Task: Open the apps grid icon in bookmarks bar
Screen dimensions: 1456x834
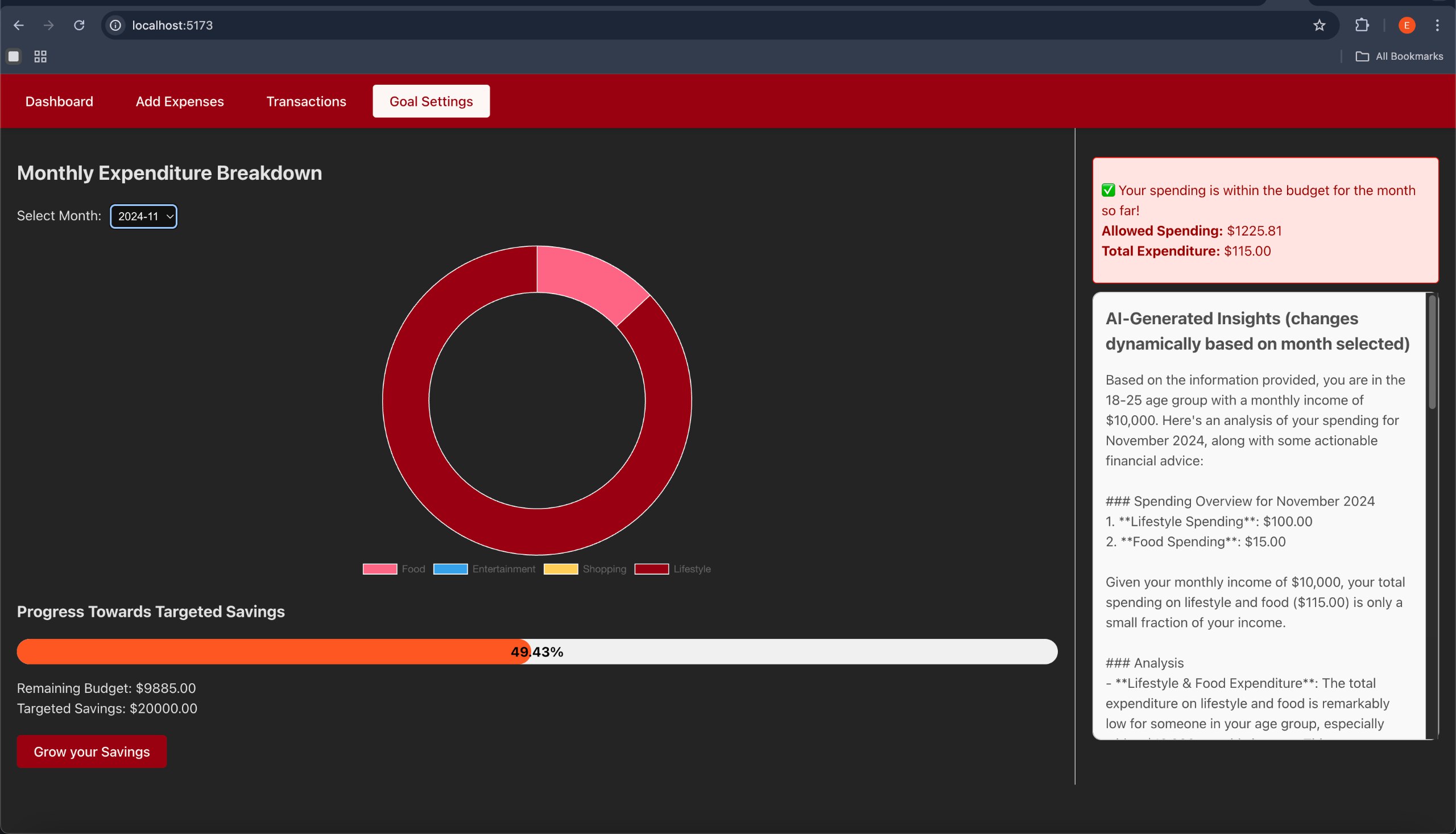Action: point(40,56)
